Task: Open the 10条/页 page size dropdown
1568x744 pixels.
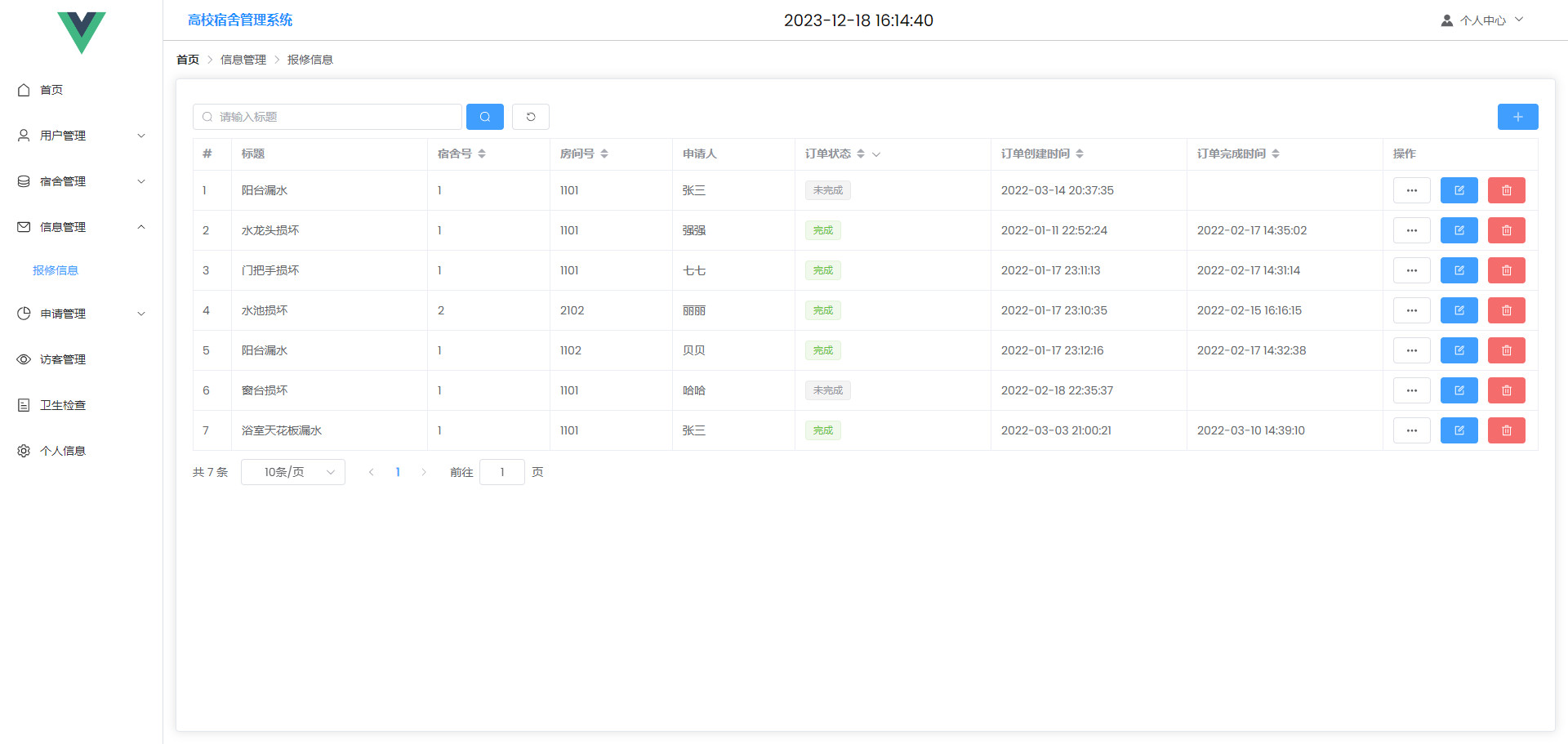Action: tap(293, 472)
